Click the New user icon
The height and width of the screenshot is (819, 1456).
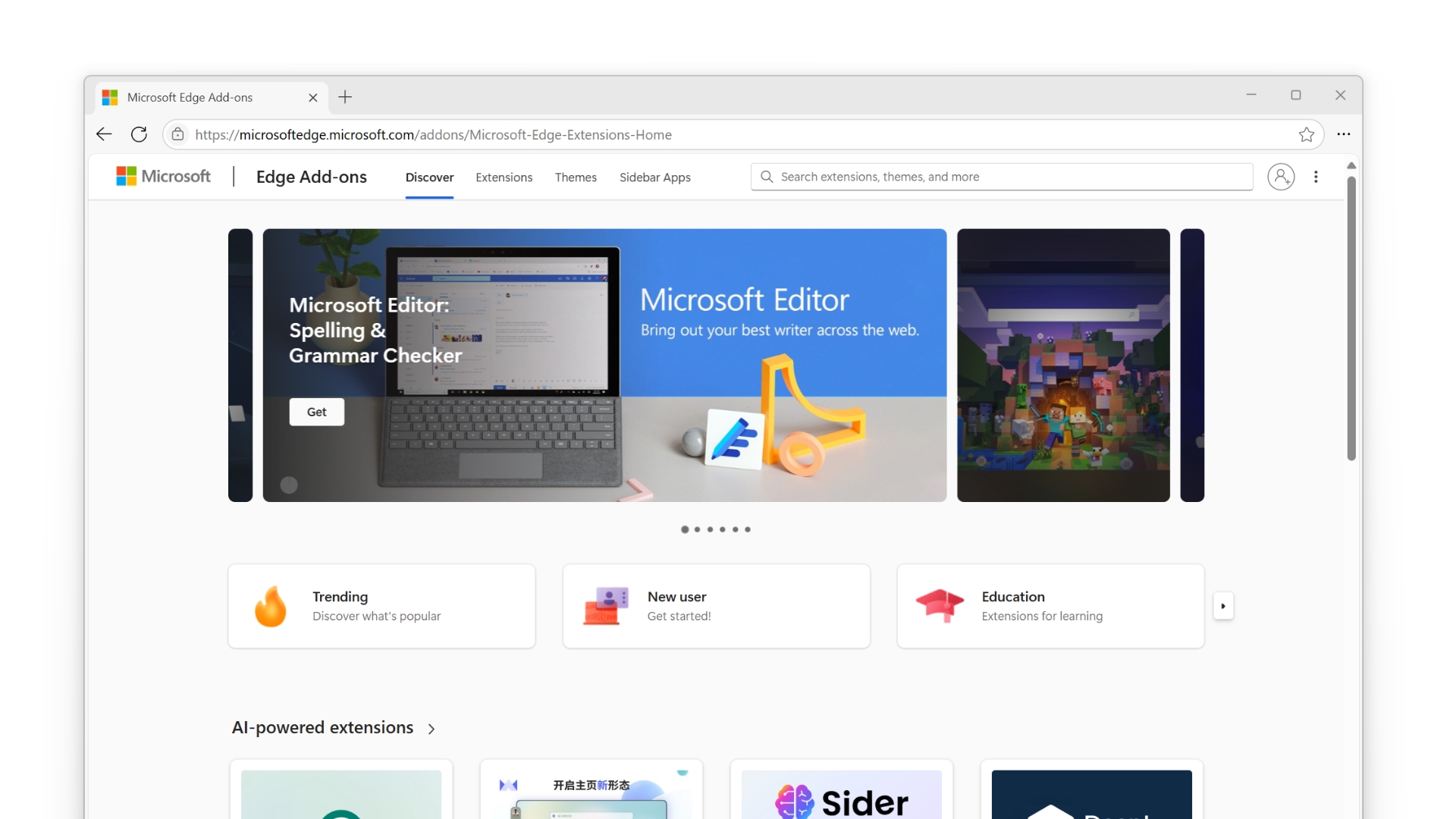point(606,606)
